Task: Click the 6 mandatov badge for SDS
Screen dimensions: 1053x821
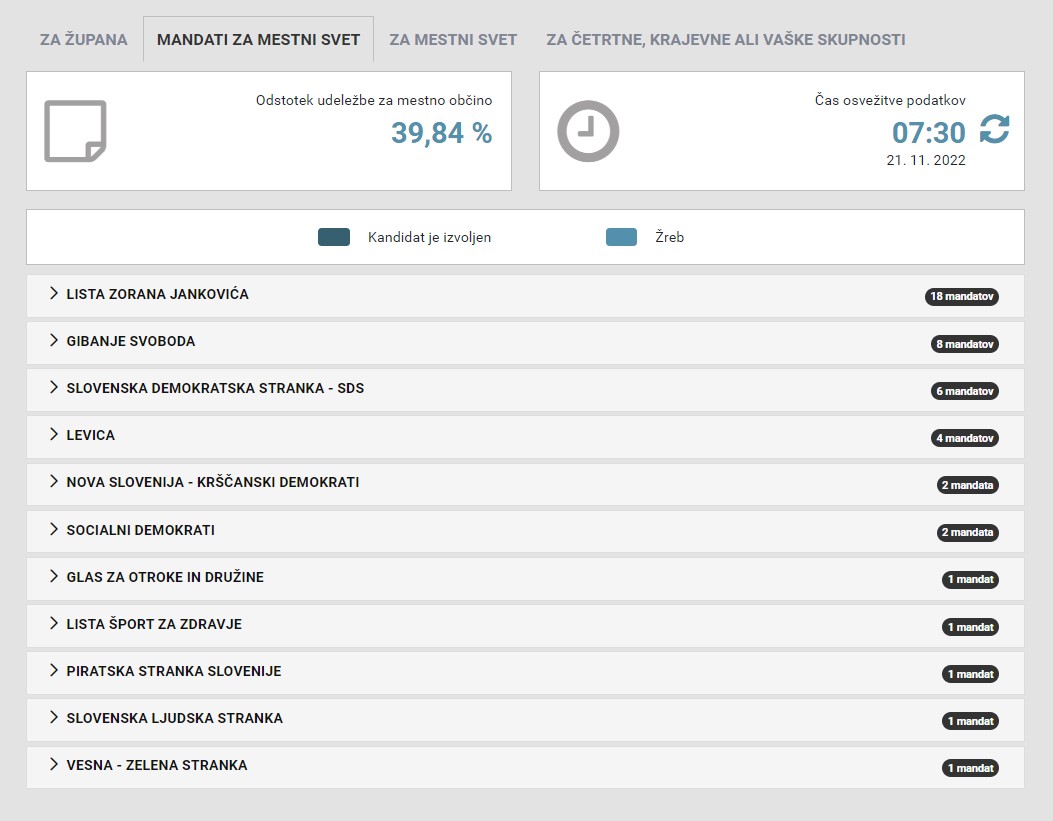Action: pos(964,391)
